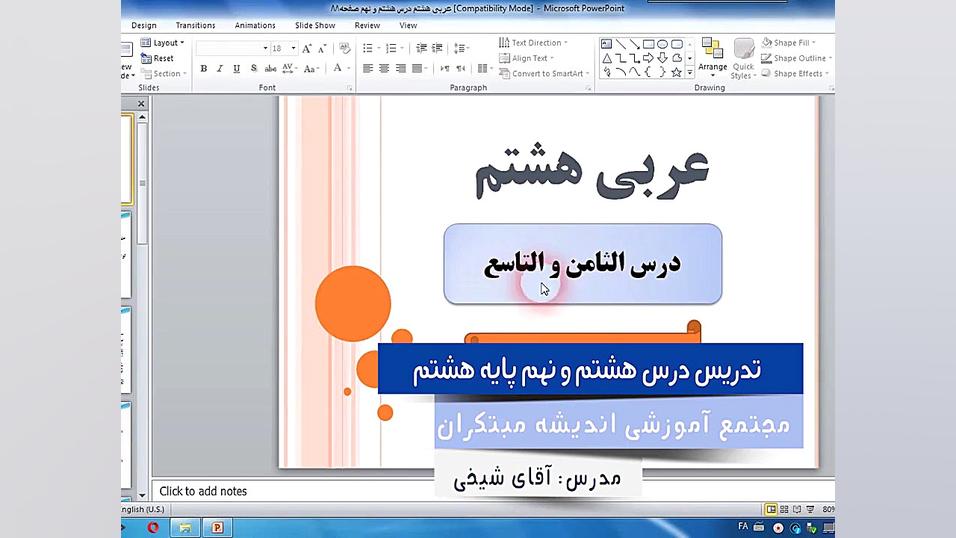Toggle Bold formatting

pos(204,69)
